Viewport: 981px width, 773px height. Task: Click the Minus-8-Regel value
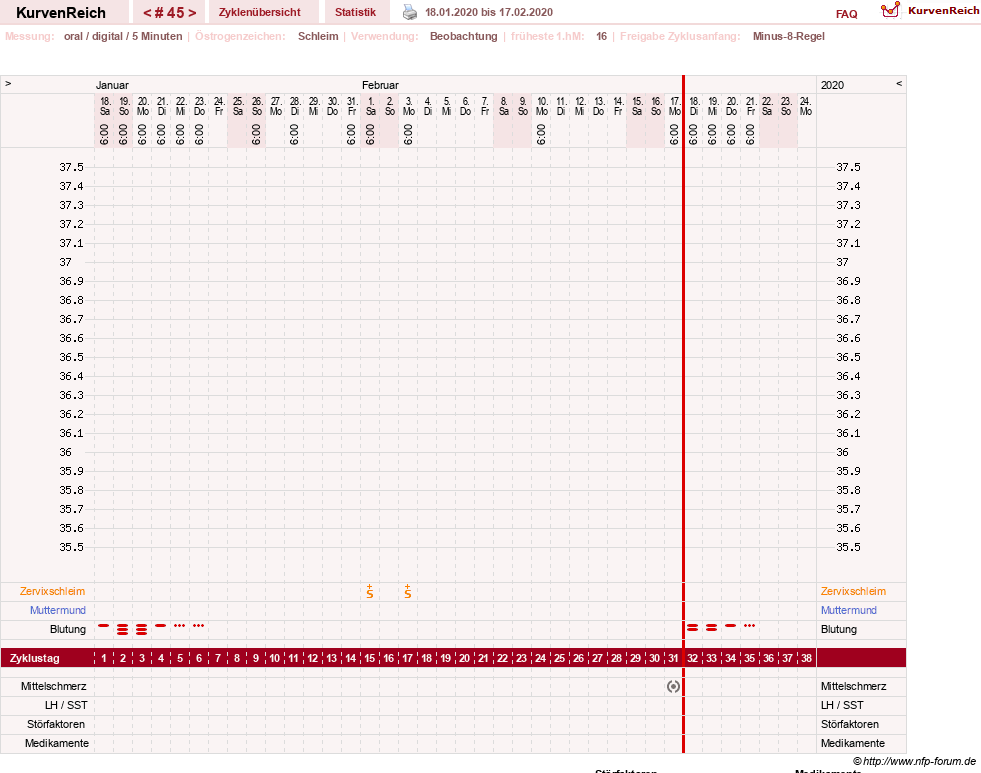point(788,36)
